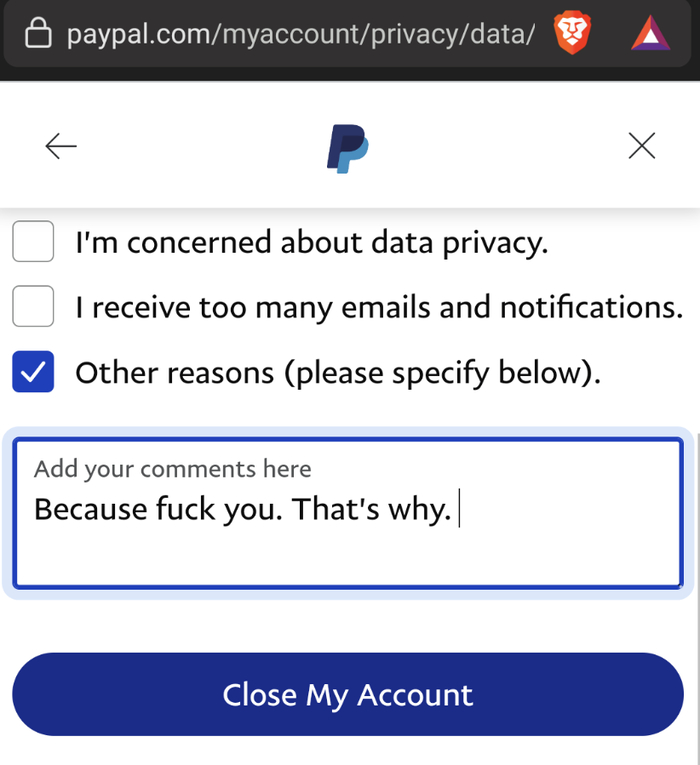Click the 'Other reasons (please specify below)' label
Viewport: 700px width, 765px height.
338,373
